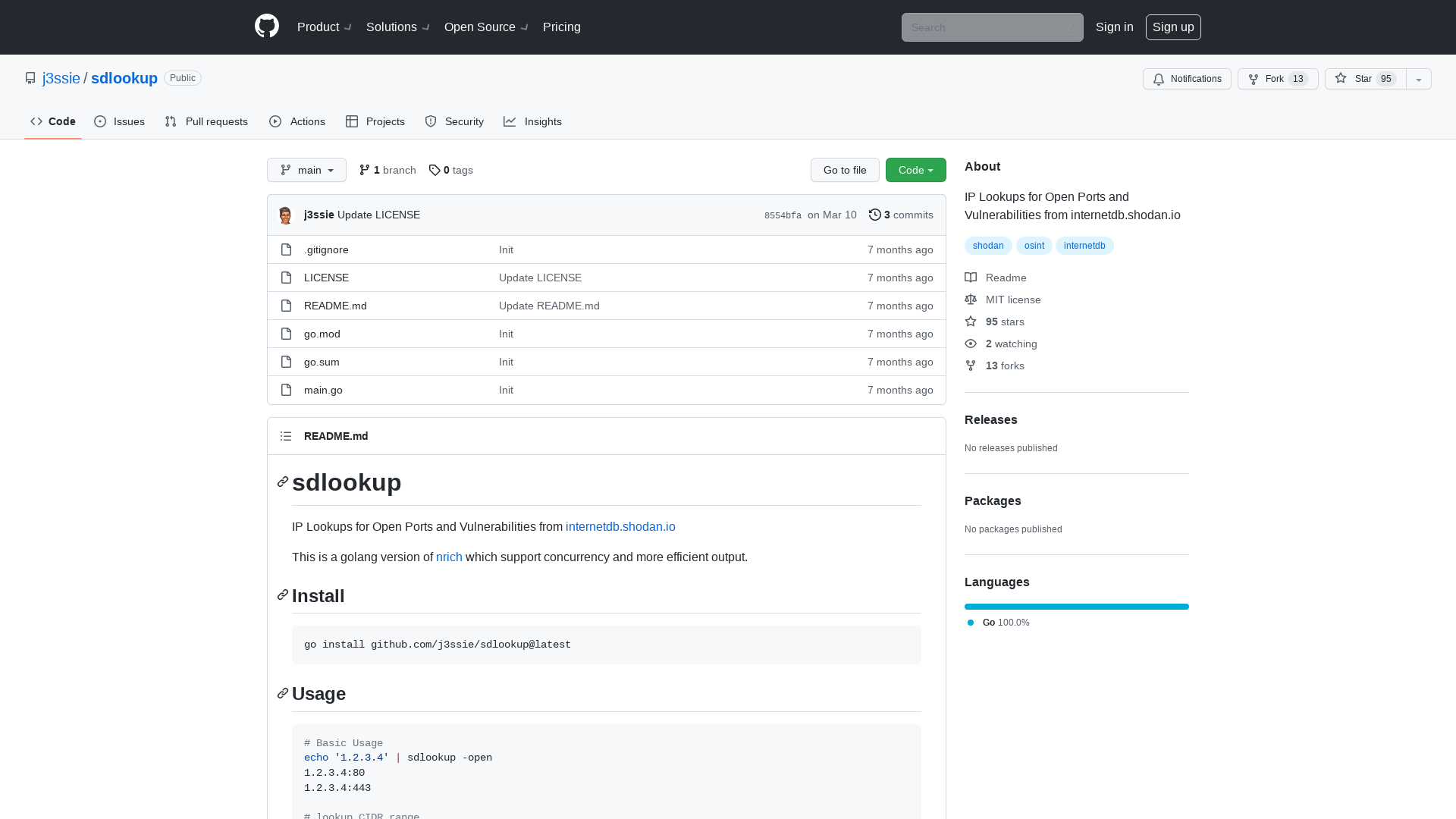
Task: Open the Pricing page
Action: pyautogui.click(x=562, y=27)
